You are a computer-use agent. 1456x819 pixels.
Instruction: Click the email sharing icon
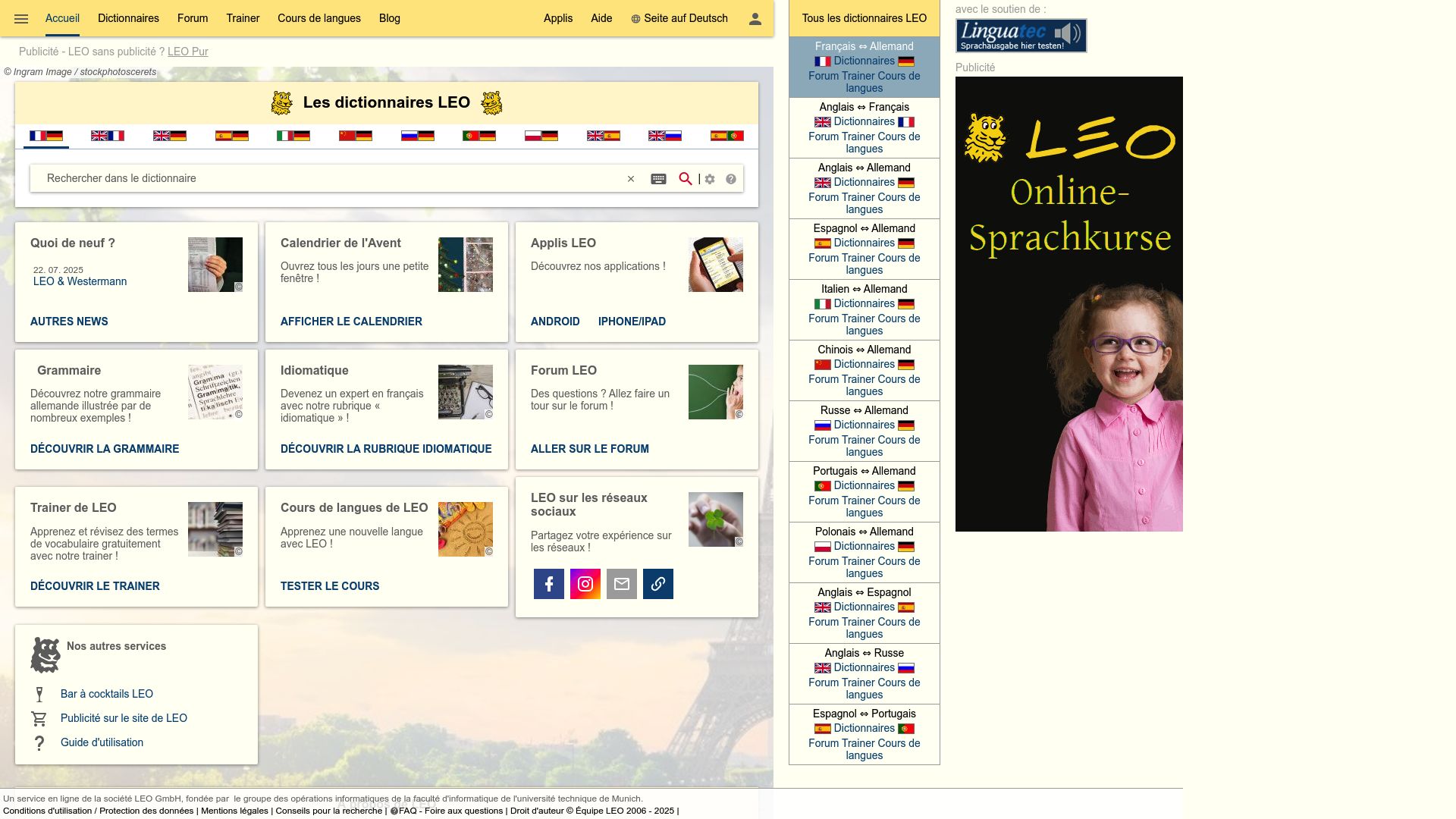tap(621, 583)
